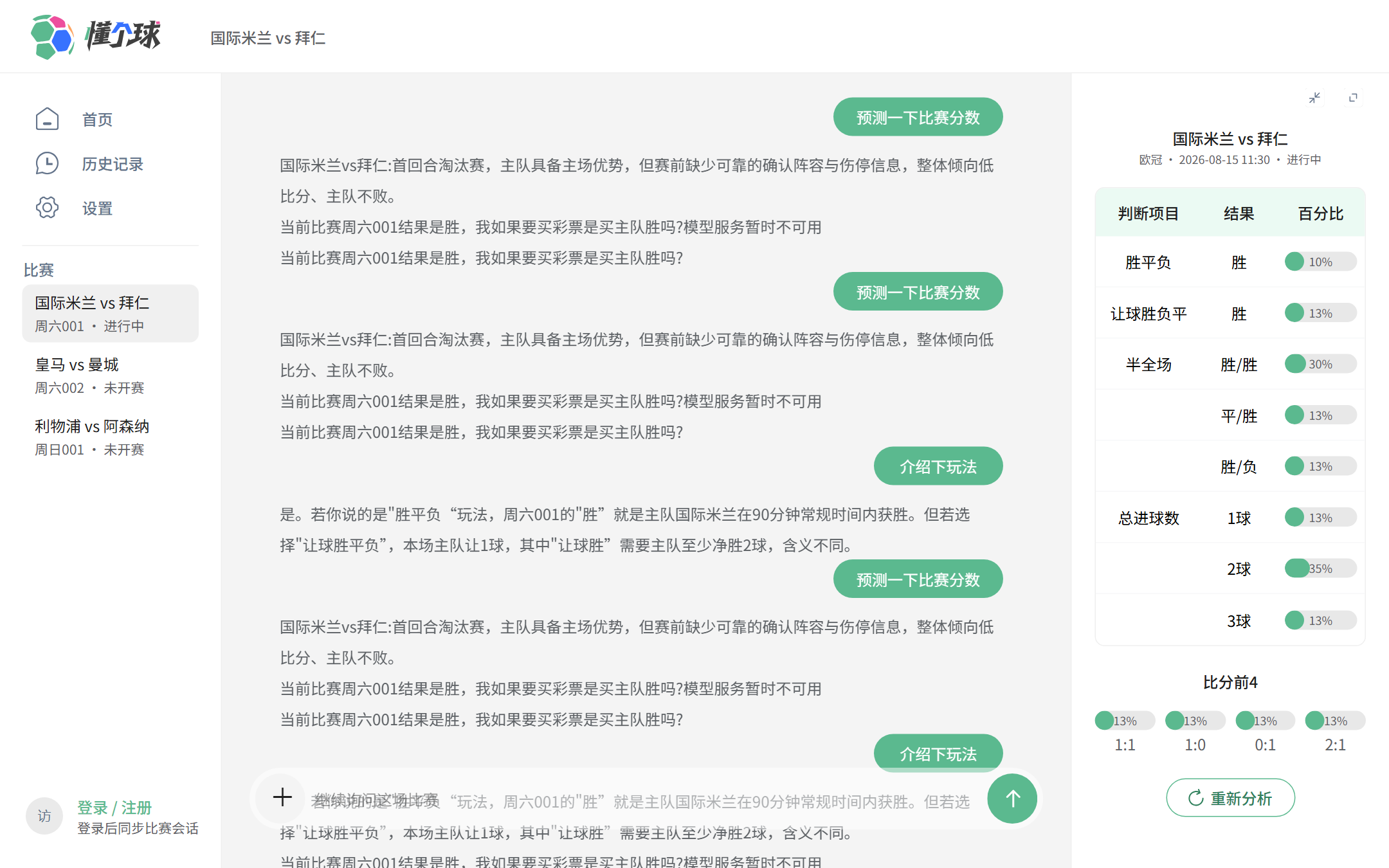Click the third 预测一下比赛分数 bubble
Viewport: 1389px width, 868px height.
coord(918,579)
